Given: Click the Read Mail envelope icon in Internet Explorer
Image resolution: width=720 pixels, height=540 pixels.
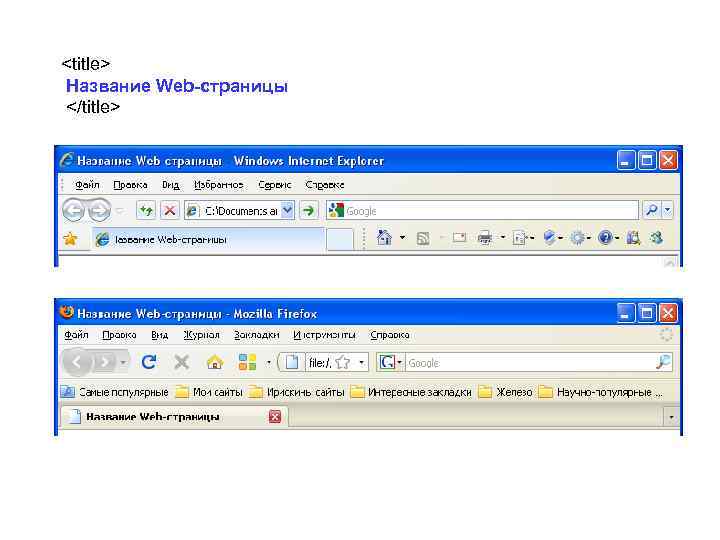Looking at the screenshot, I should [459, 237].
